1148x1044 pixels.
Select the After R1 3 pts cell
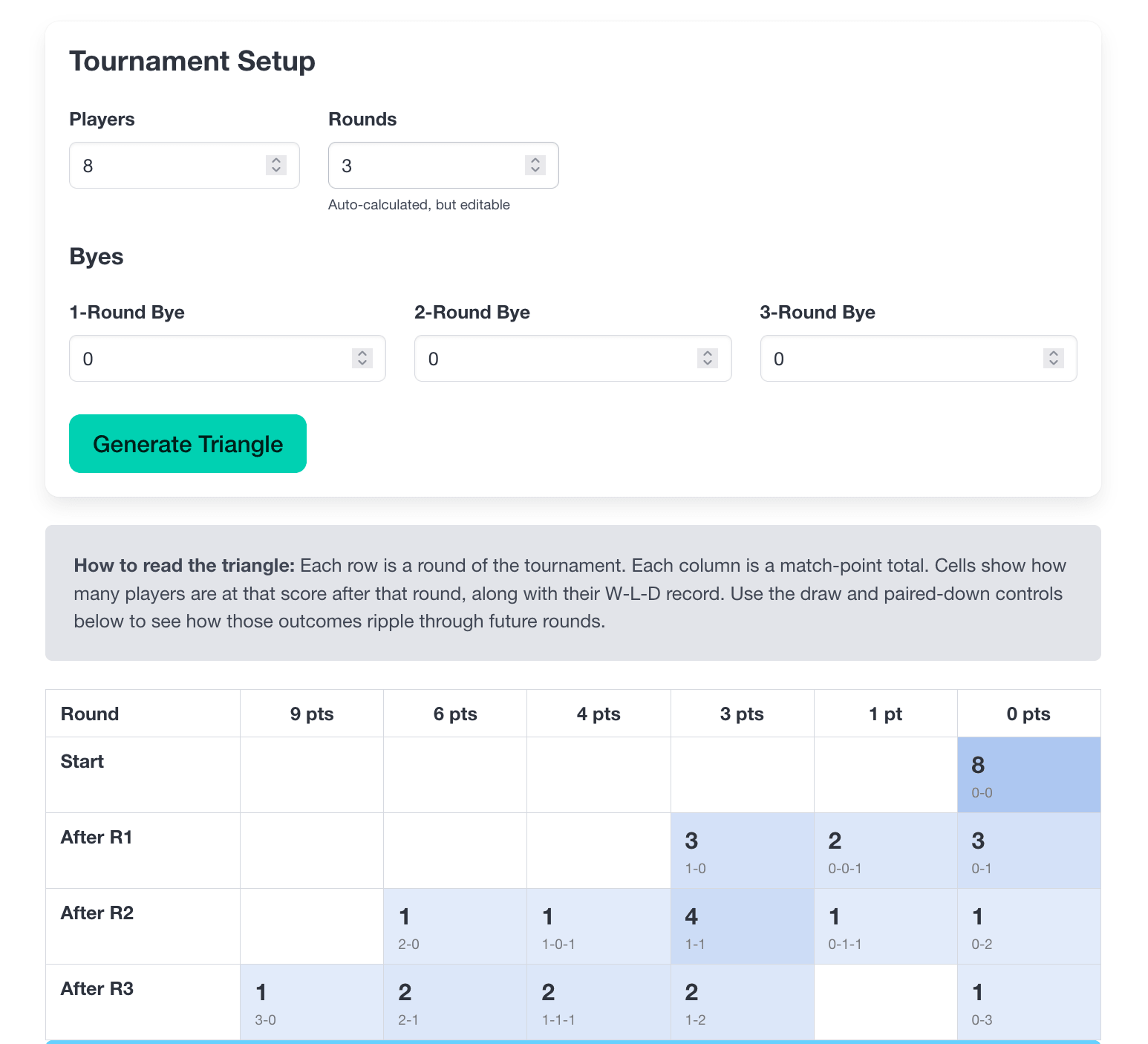[742, 850]
